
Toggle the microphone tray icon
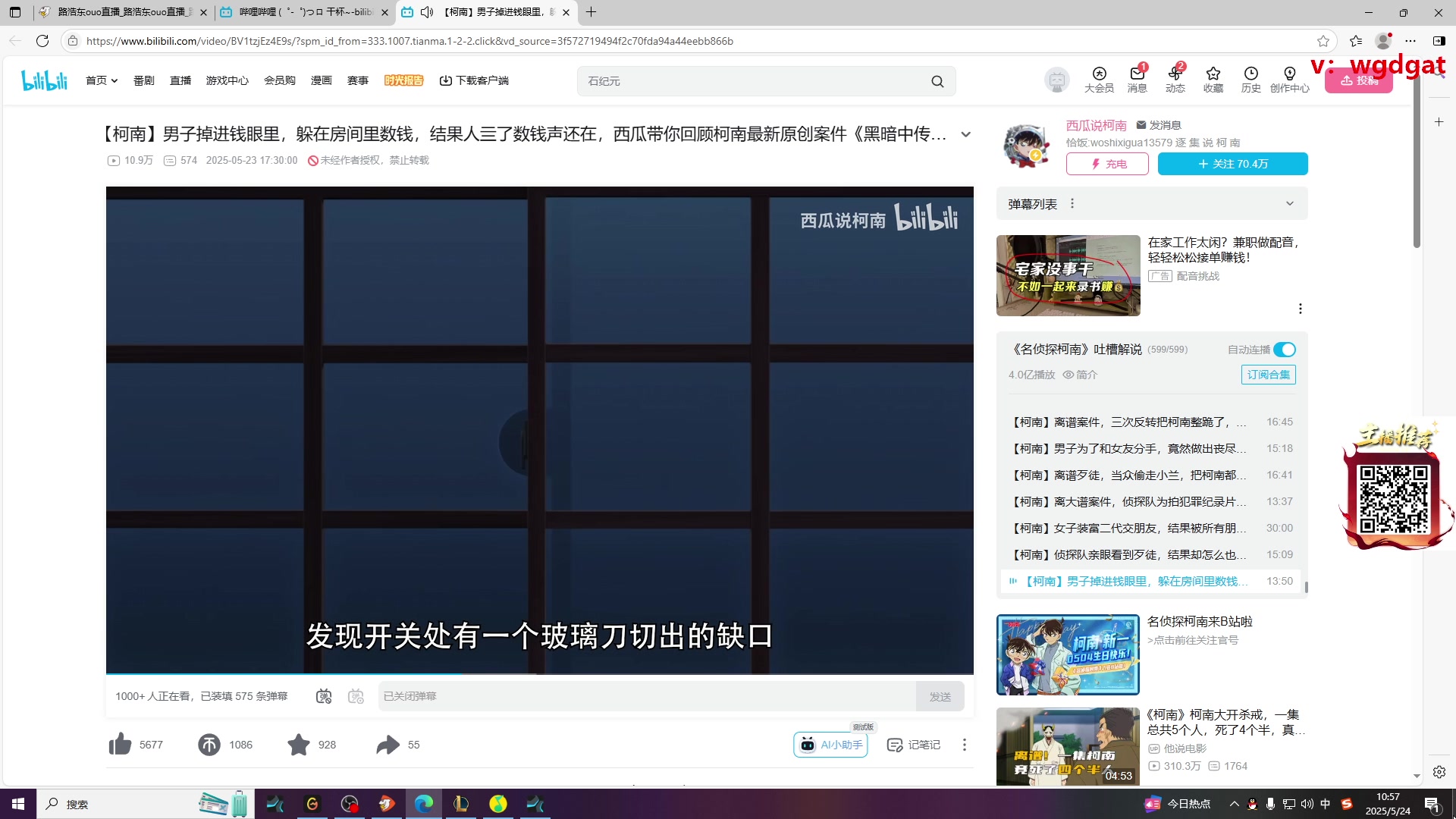click(x=1270, y=804)
